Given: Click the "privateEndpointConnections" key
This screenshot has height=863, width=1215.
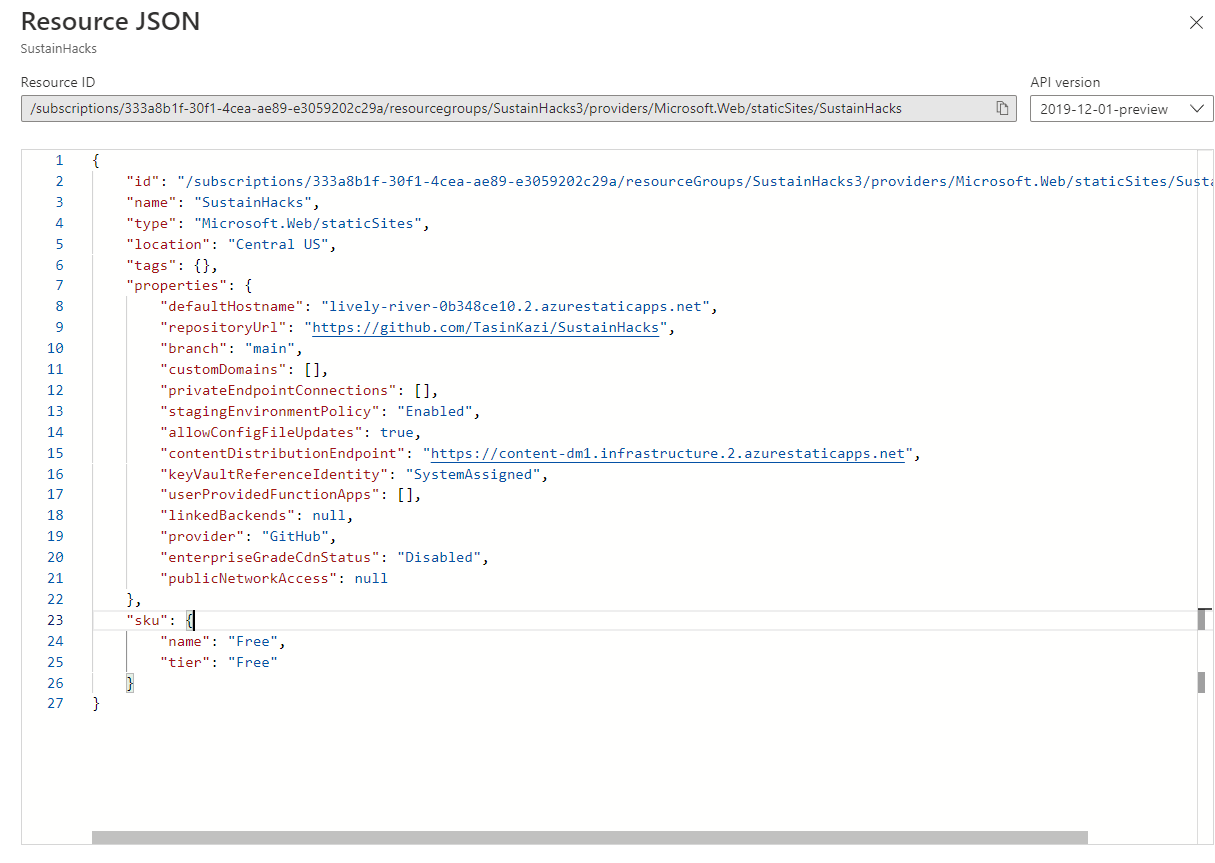Looking at the screenshot, I should point(278,390).
